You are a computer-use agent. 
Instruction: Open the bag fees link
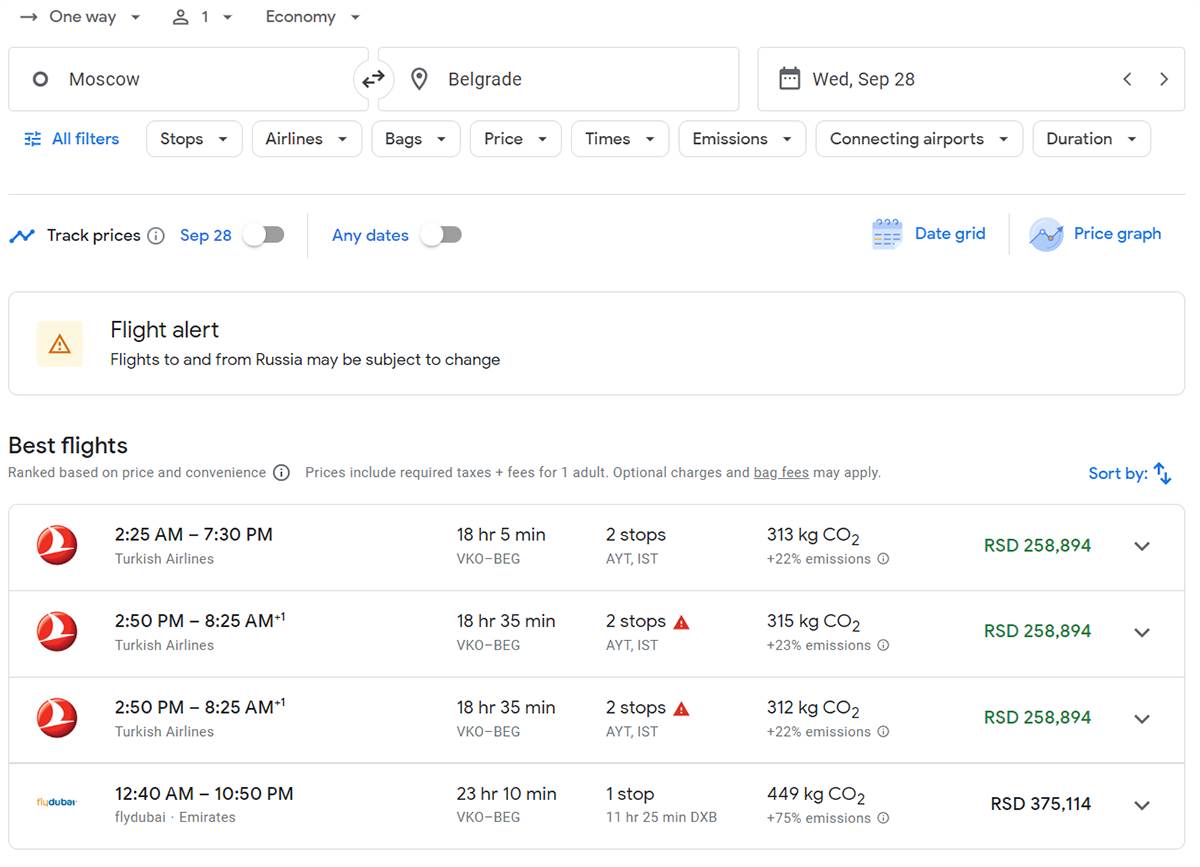pyautogui.click(x=781, y=473)
